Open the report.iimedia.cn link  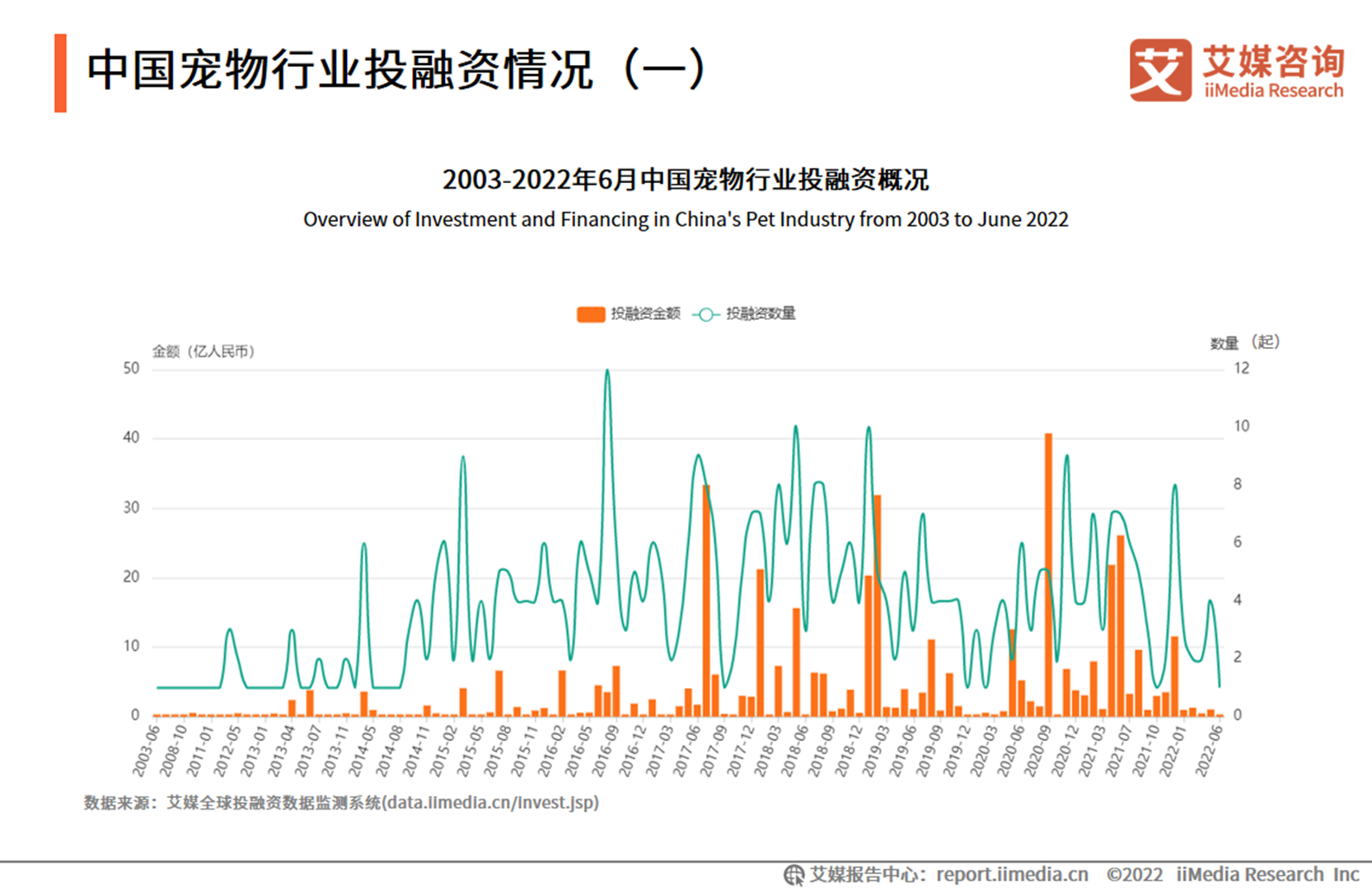coord(1012,875)
